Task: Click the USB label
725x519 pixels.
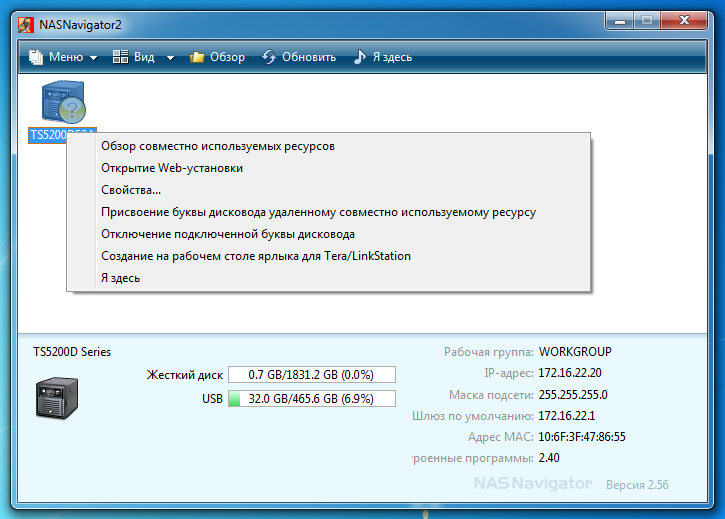Action: point(212,399)
